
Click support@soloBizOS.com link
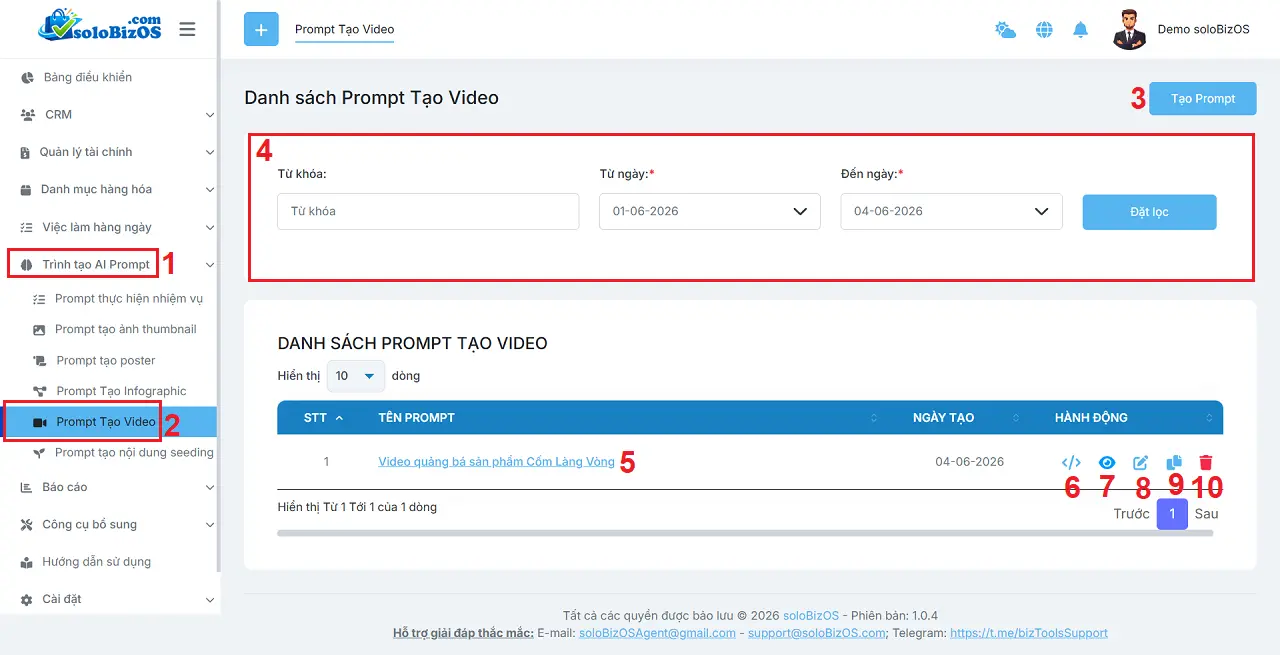tap(817, 633)
